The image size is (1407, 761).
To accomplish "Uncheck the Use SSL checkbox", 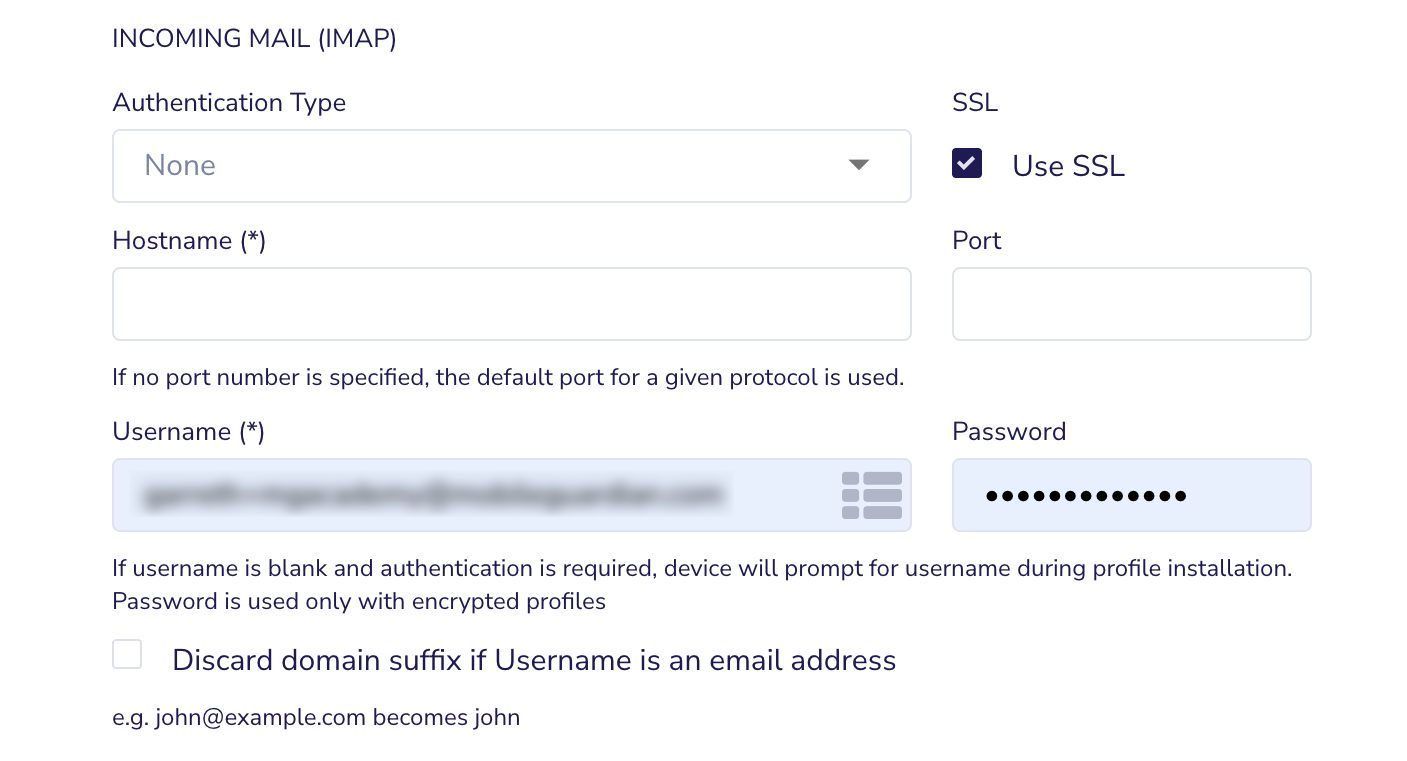I will pyautogui.click(x=967, y=164).
